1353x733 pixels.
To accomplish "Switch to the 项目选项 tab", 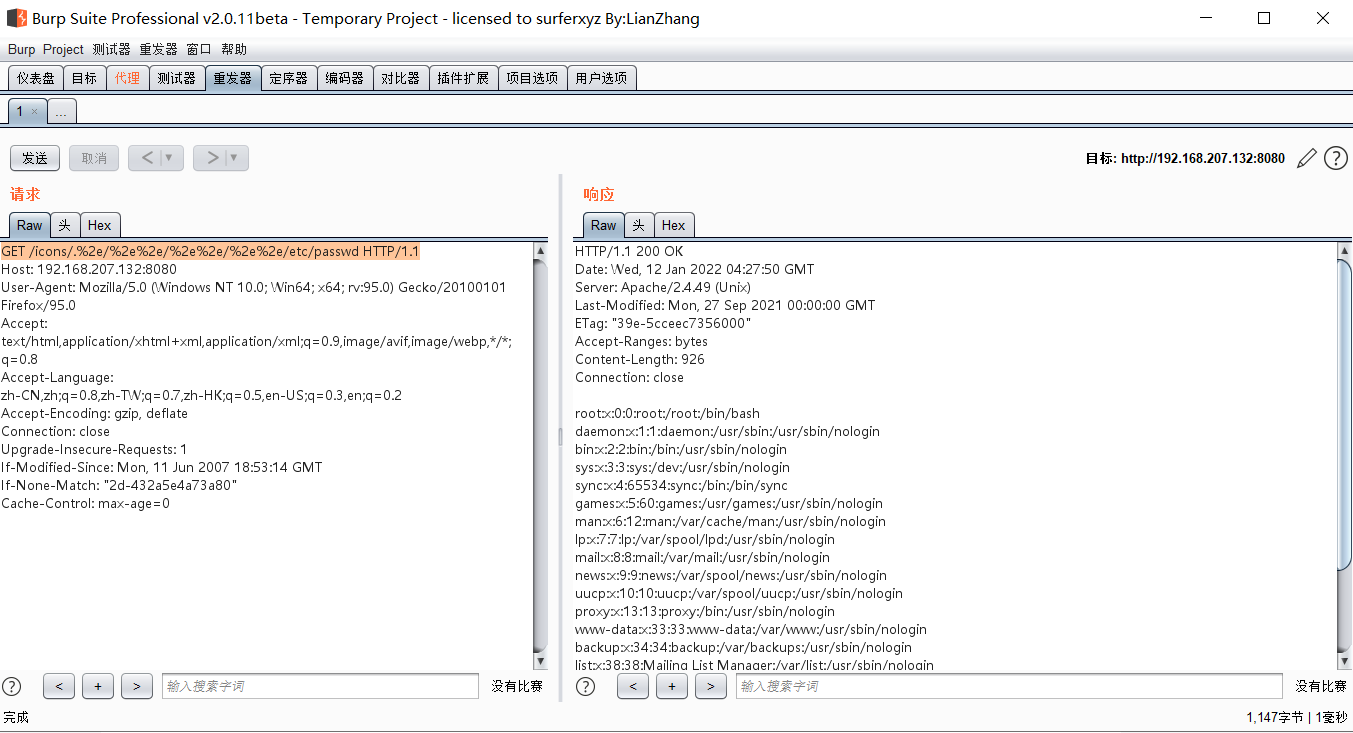I will (532, 78).
